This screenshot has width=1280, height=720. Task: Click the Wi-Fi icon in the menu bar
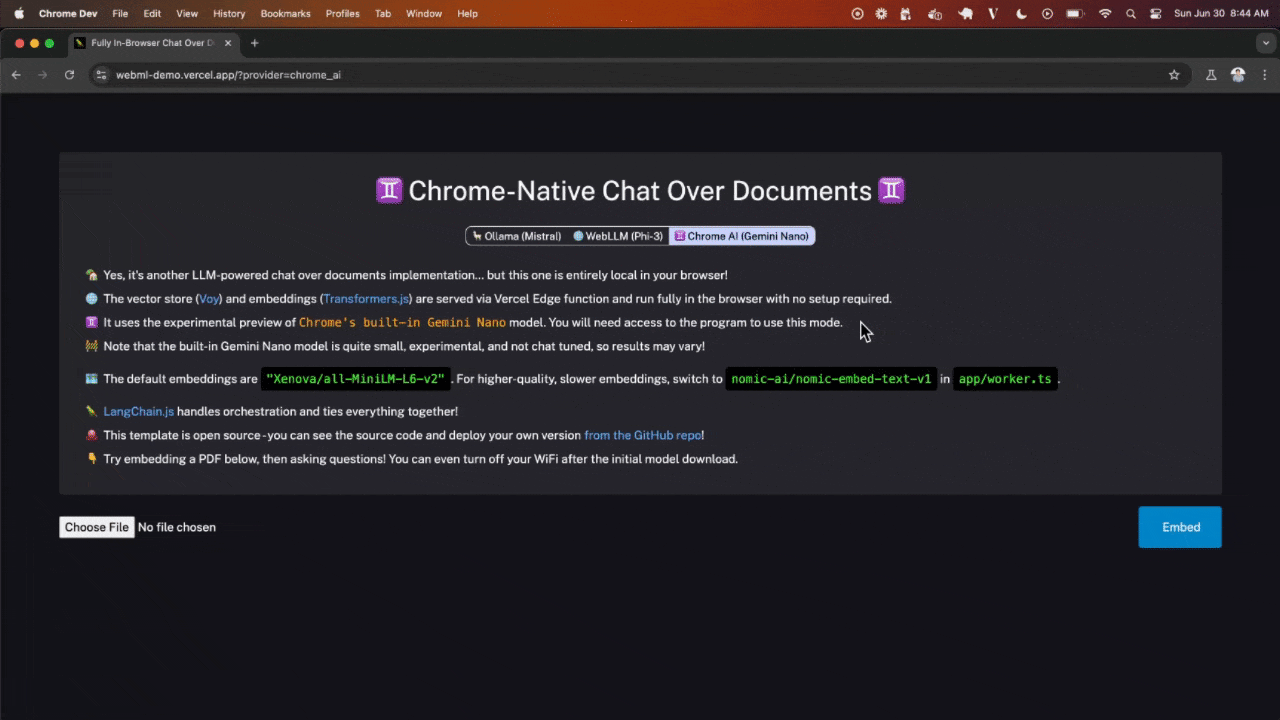point(1105,13)
